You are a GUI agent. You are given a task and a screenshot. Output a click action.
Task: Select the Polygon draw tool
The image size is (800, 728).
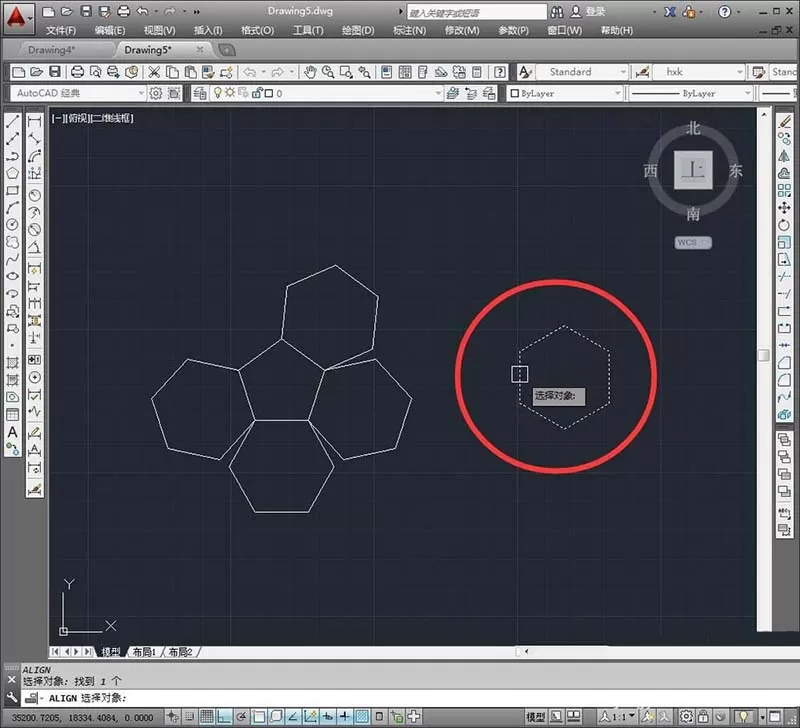tap(12, 173)
